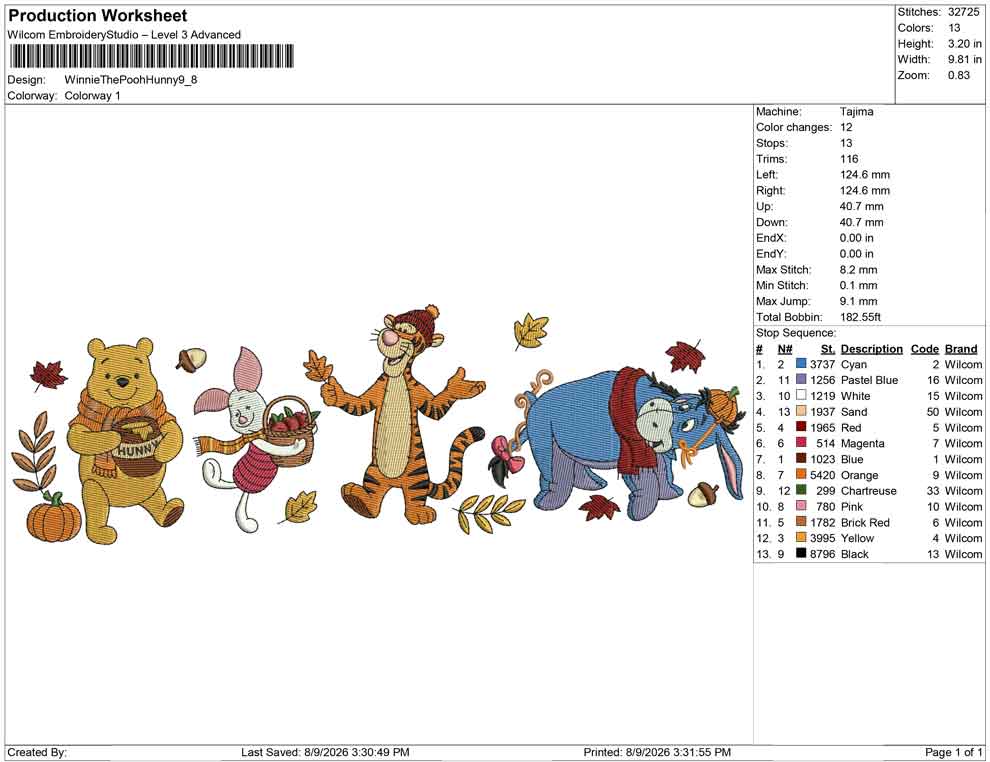Click the Orange thread color swatch
Screen dimensions: 990x762
[x=801, y=475]
